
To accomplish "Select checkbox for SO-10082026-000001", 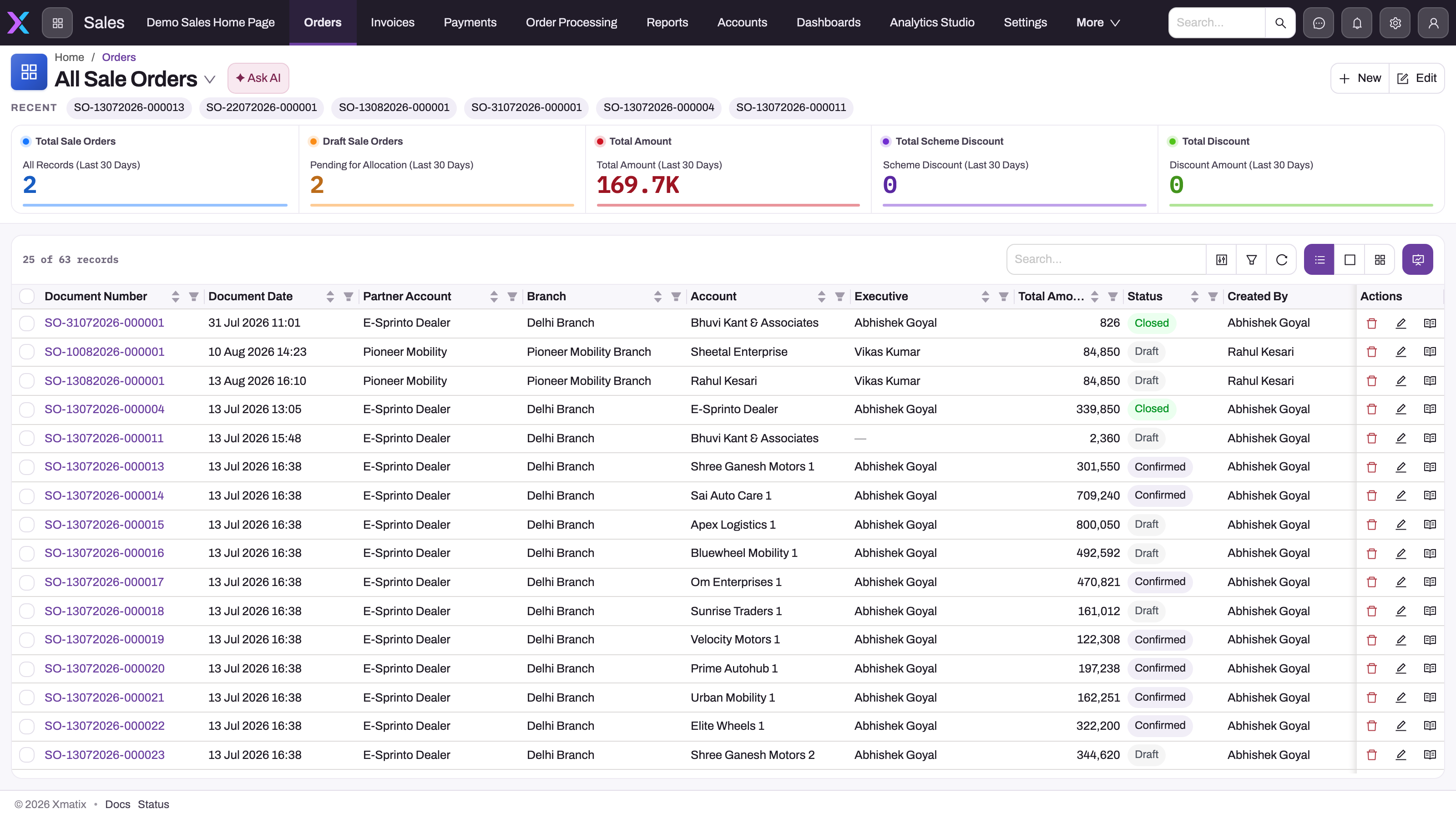I will [26, 352].
